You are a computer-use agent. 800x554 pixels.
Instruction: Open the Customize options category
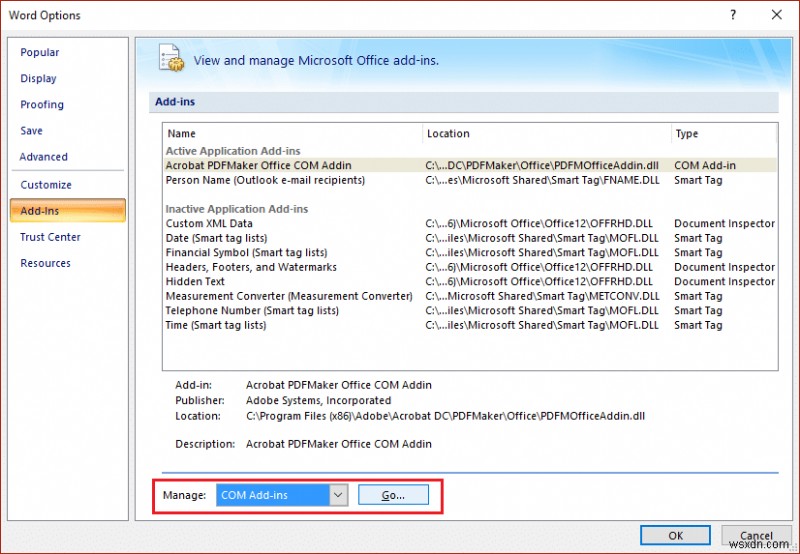pos(46,185)
